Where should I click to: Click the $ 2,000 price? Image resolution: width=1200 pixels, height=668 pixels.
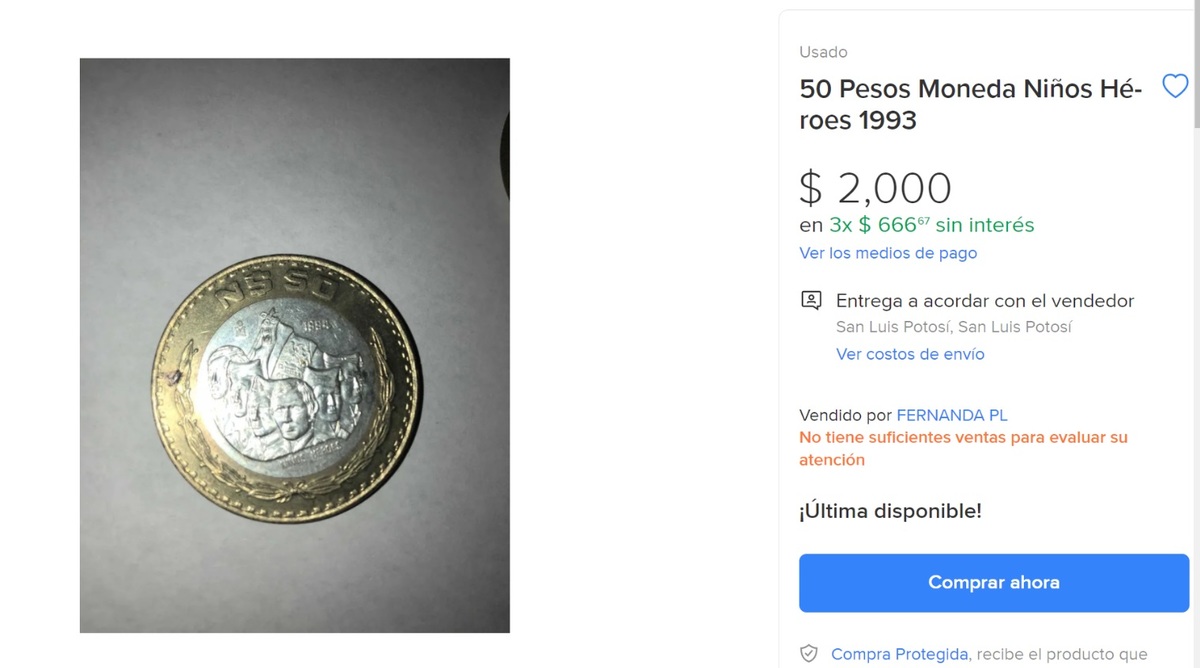click(x=875, y=188)
